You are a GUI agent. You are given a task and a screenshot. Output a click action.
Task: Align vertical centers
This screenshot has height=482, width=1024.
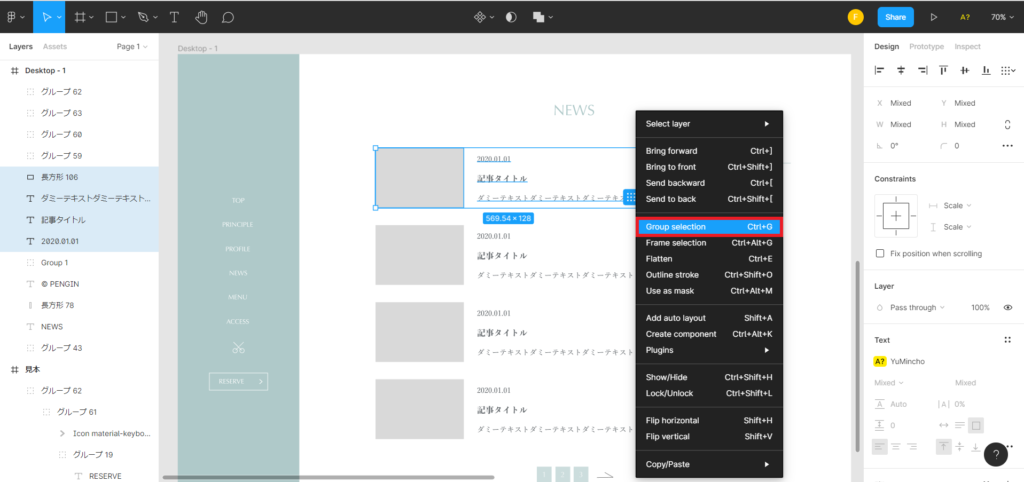point(965,70)
